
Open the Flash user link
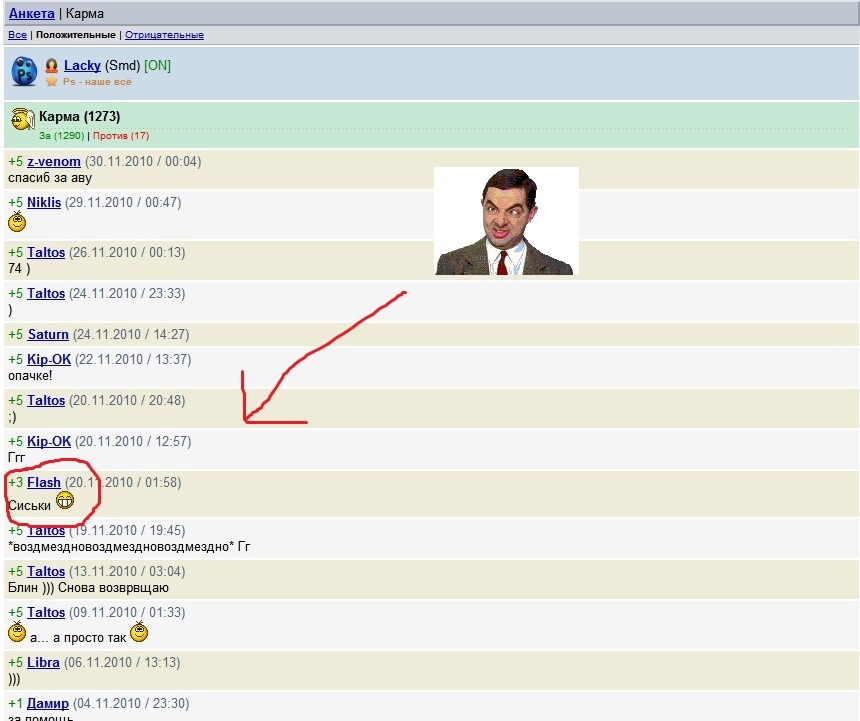[44, 482]
